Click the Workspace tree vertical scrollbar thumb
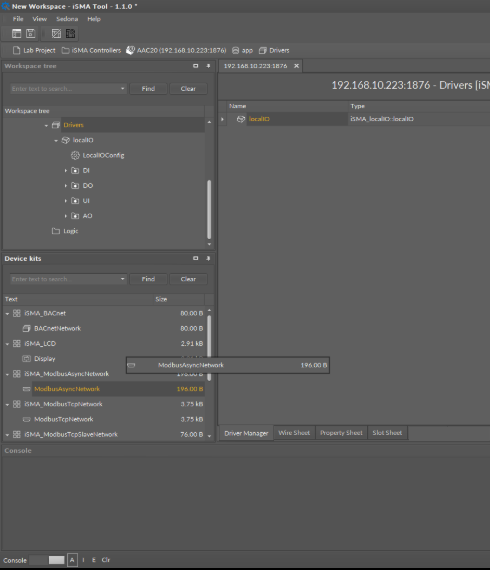Screen dimensions: 490x570 coord(209,209)
